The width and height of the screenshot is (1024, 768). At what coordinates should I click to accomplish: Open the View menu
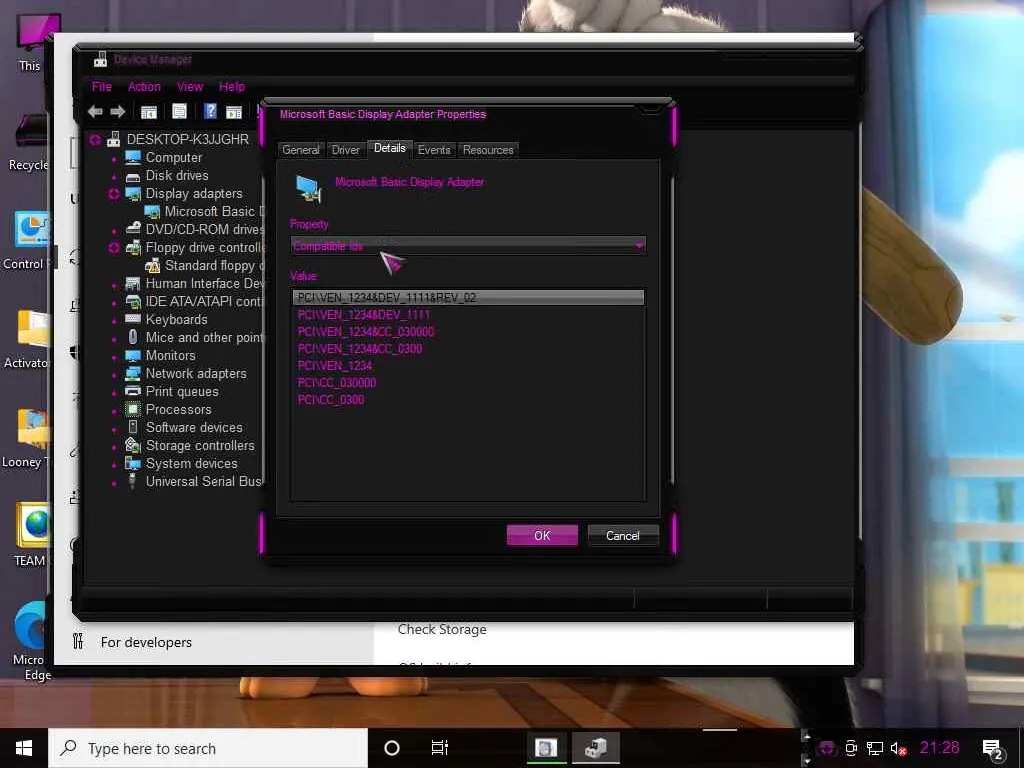pyautogui.click(x=190, y=86)
